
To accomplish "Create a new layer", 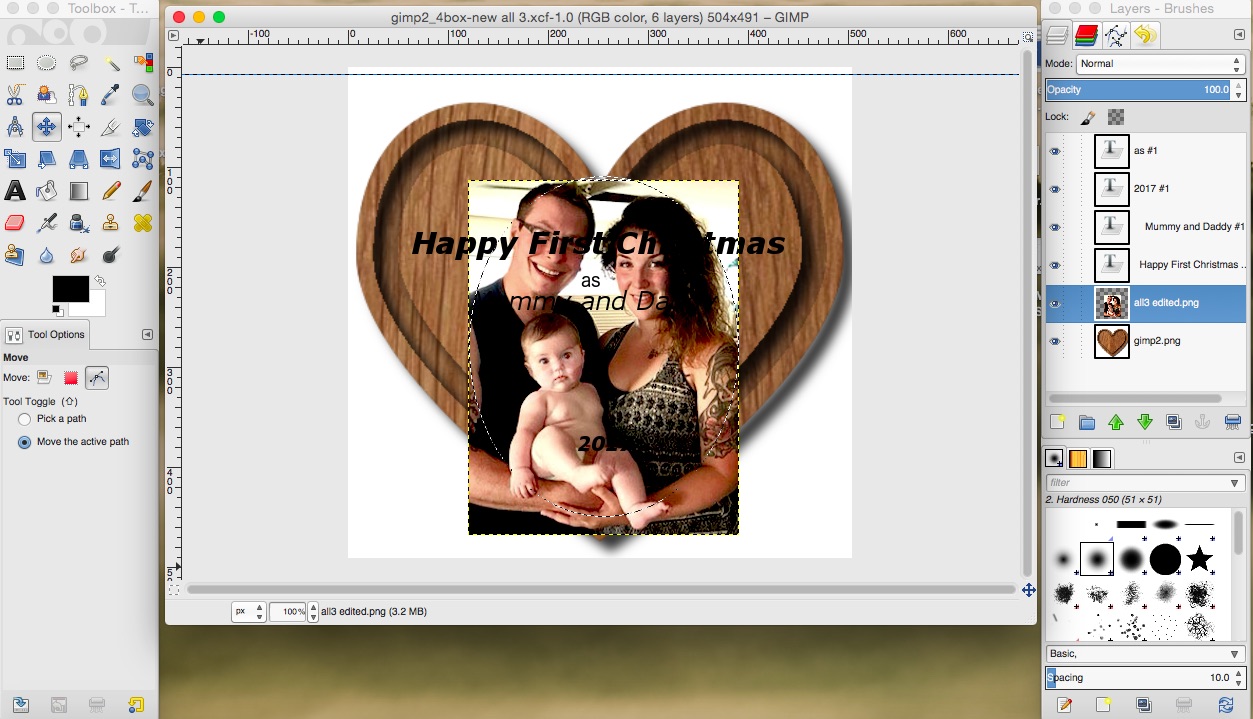I will click(1058, 423).
